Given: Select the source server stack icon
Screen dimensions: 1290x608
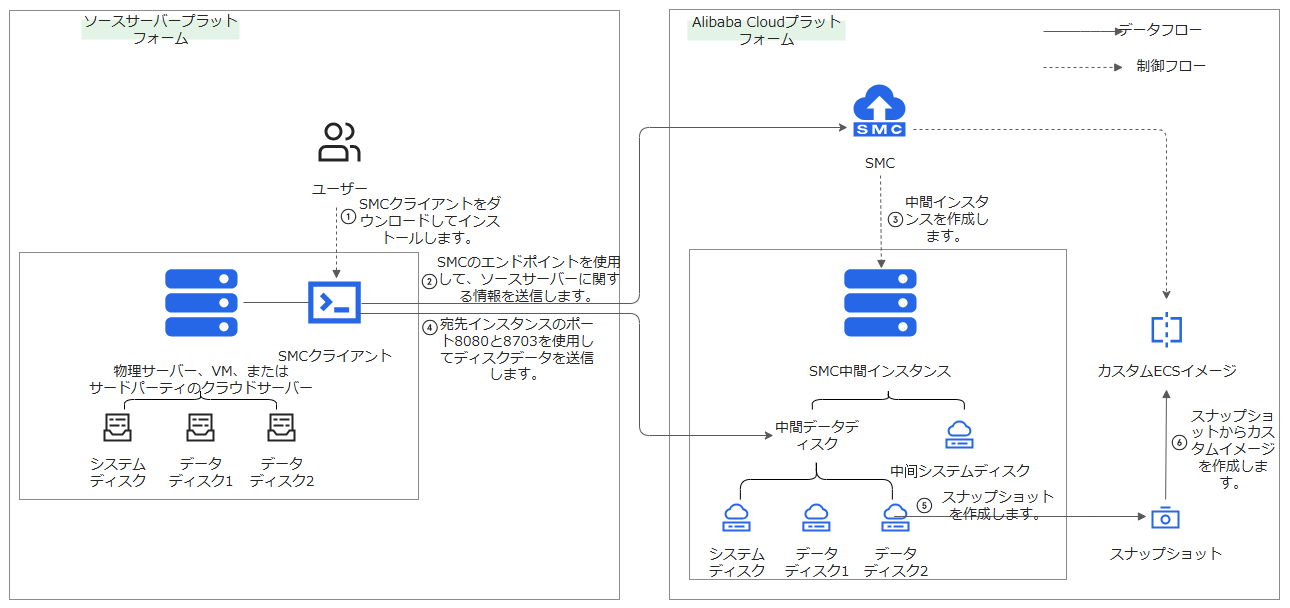Looking at the screenshot, I should (201, 302).
